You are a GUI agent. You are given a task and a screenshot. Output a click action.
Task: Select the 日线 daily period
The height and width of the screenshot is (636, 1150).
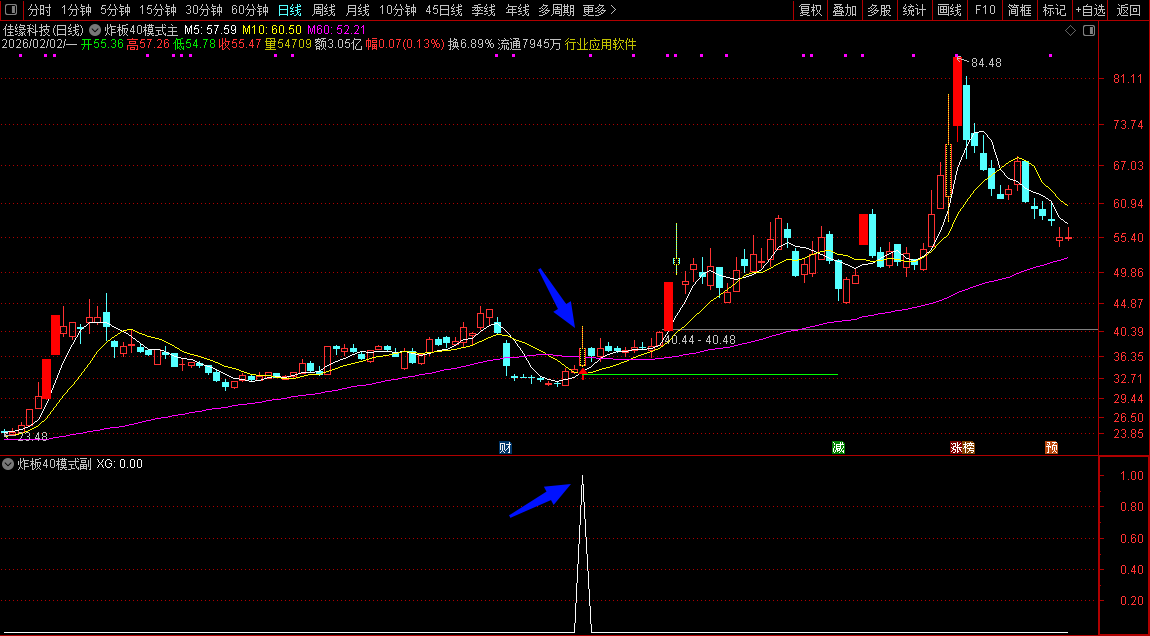click(x=290, y=10)
